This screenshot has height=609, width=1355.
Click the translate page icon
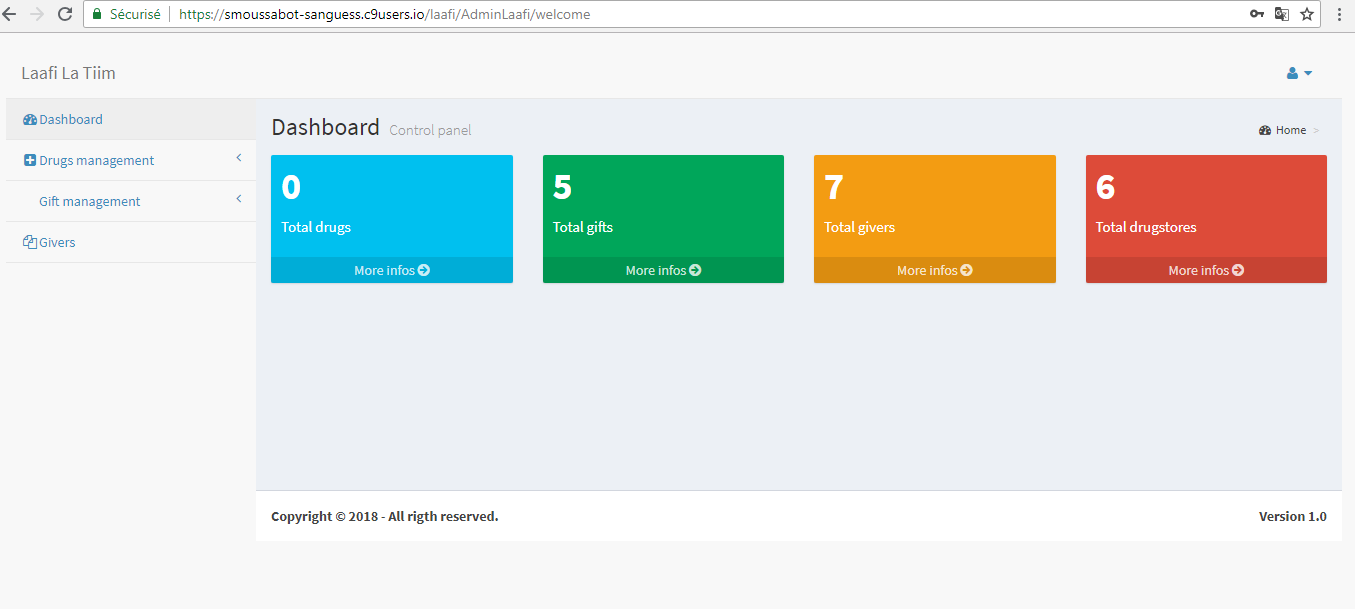[x=1282, y=14]
